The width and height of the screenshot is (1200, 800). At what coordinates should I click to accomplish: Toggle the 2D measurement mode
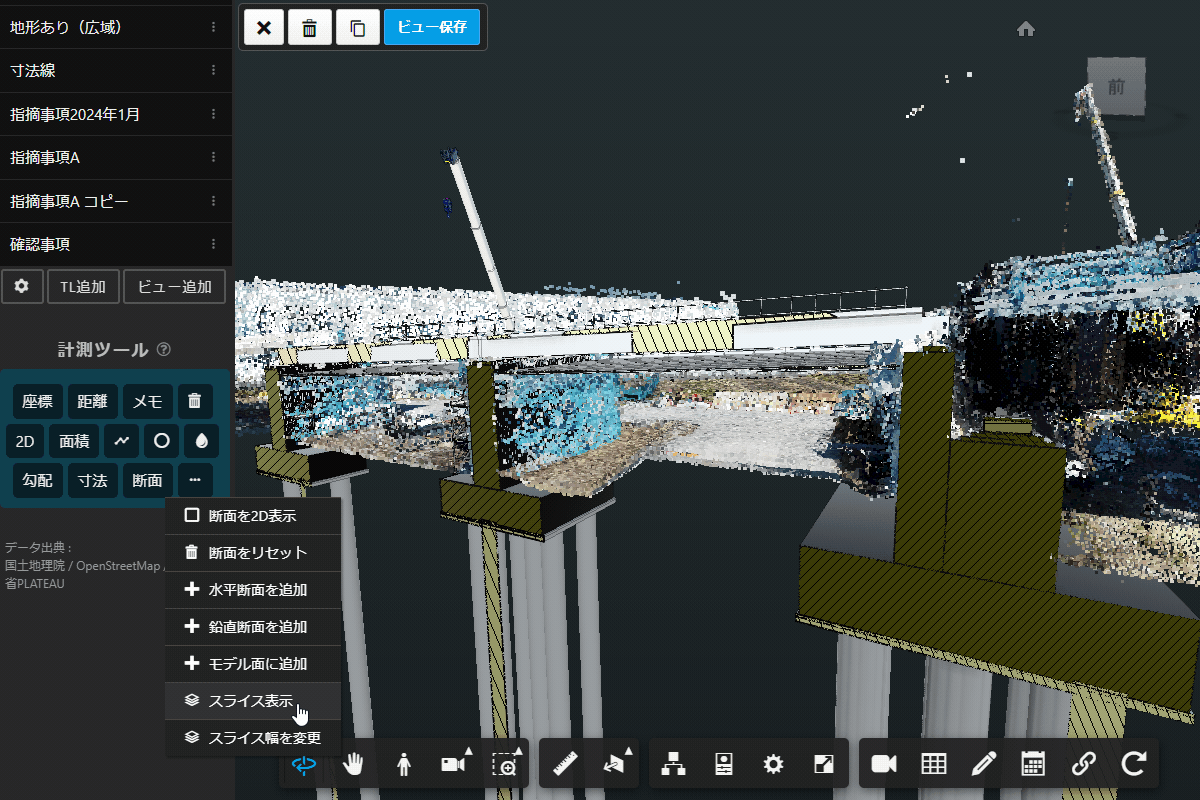pos(25,440)
